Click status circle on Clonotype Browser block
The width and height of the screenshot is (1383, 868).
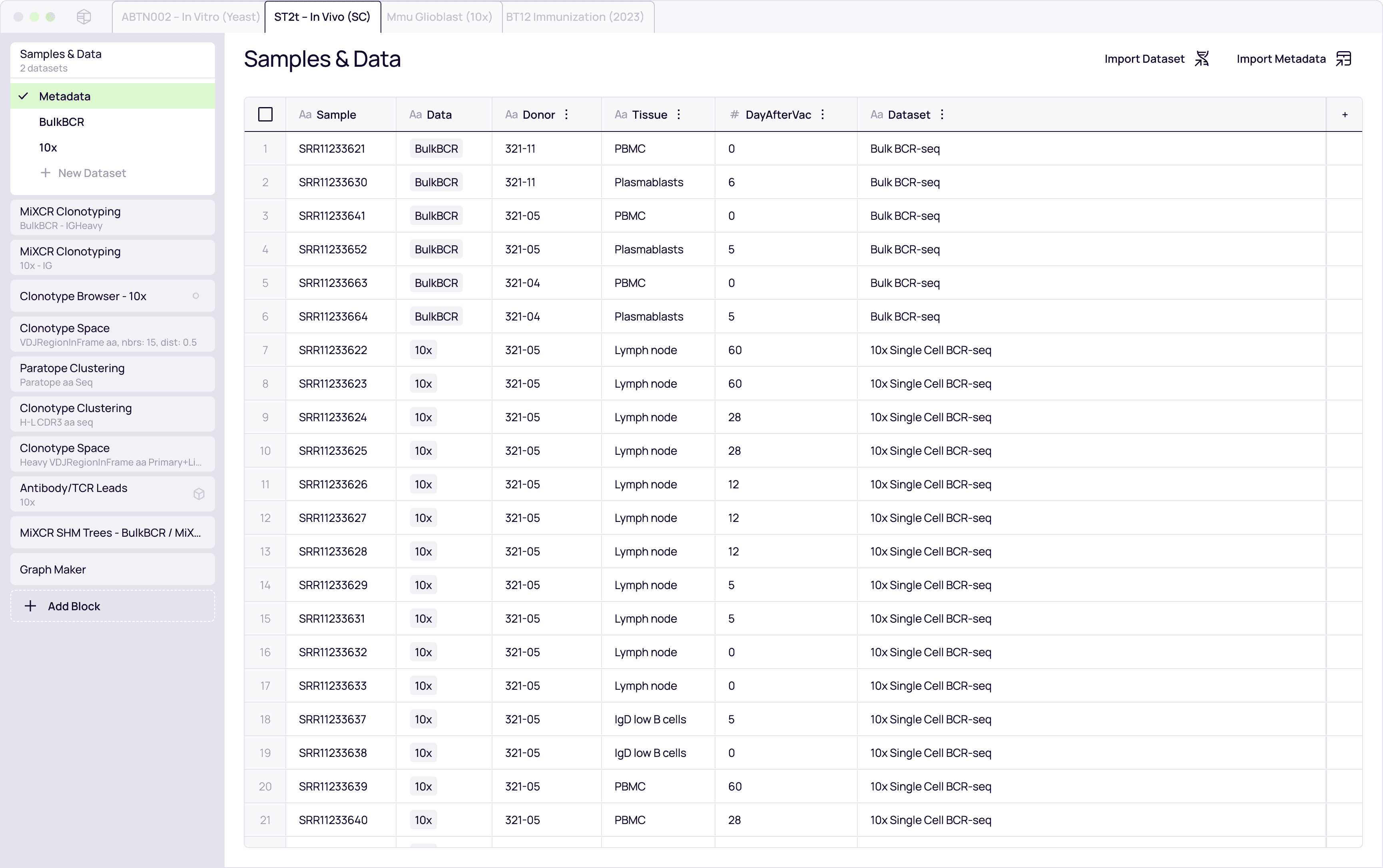(x=196, y=296)
